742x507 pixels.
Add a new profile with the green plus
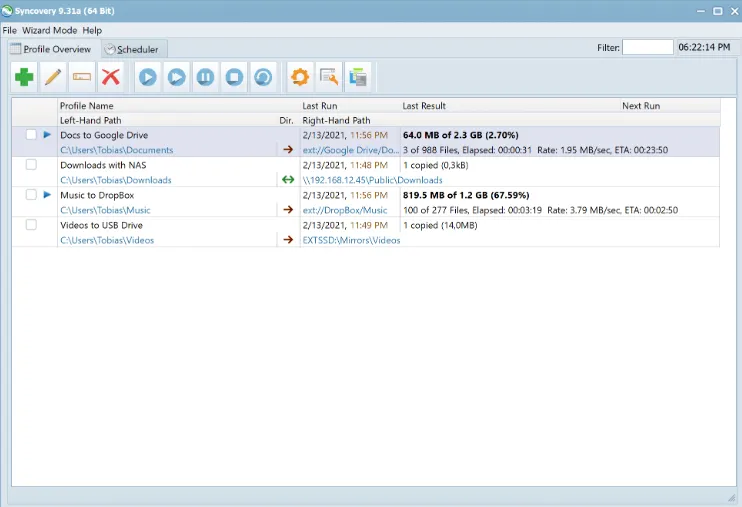coord(24,77)
